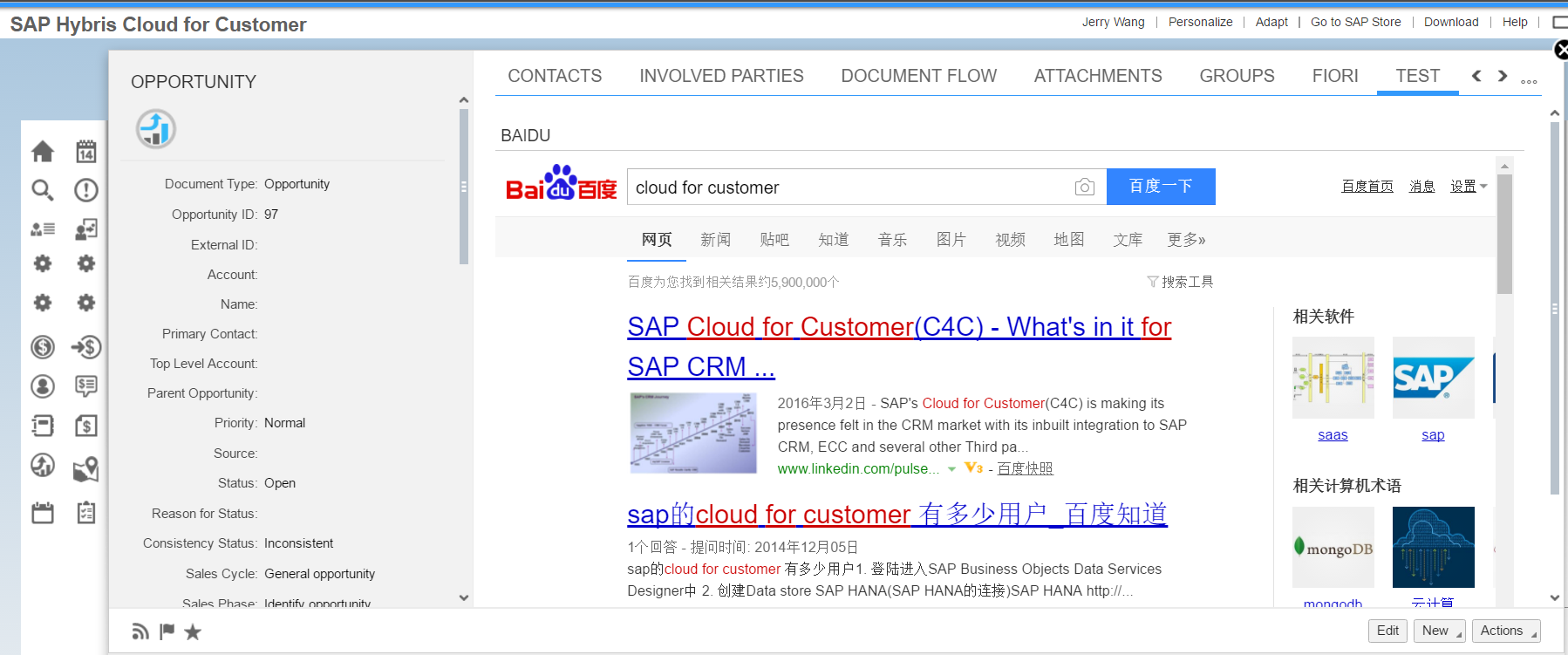Viewport: 1568px width, 655px height.
Task: Switch to the FIORI tab
Action: 1335,76
